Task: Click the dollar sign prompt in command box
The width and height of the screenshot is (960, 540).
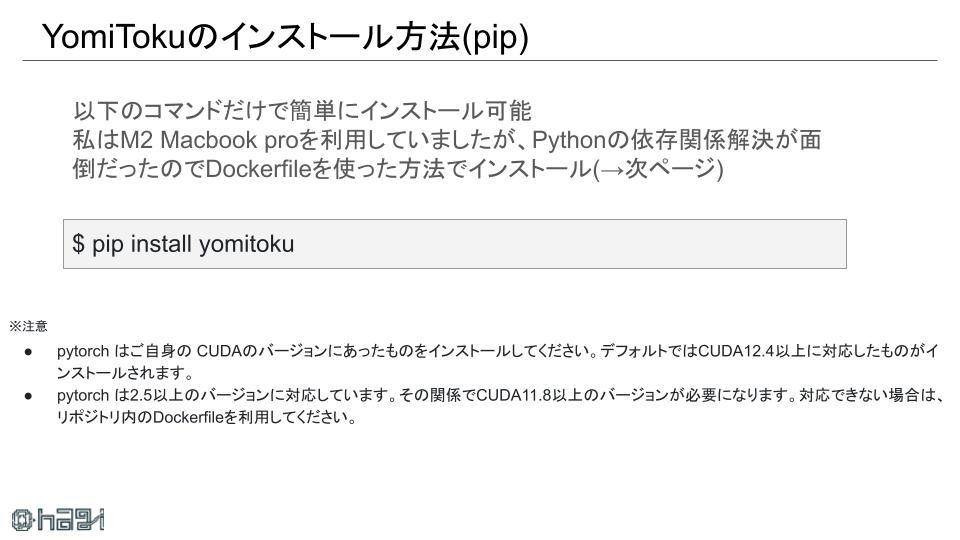Action: click(x=78, y=243)
